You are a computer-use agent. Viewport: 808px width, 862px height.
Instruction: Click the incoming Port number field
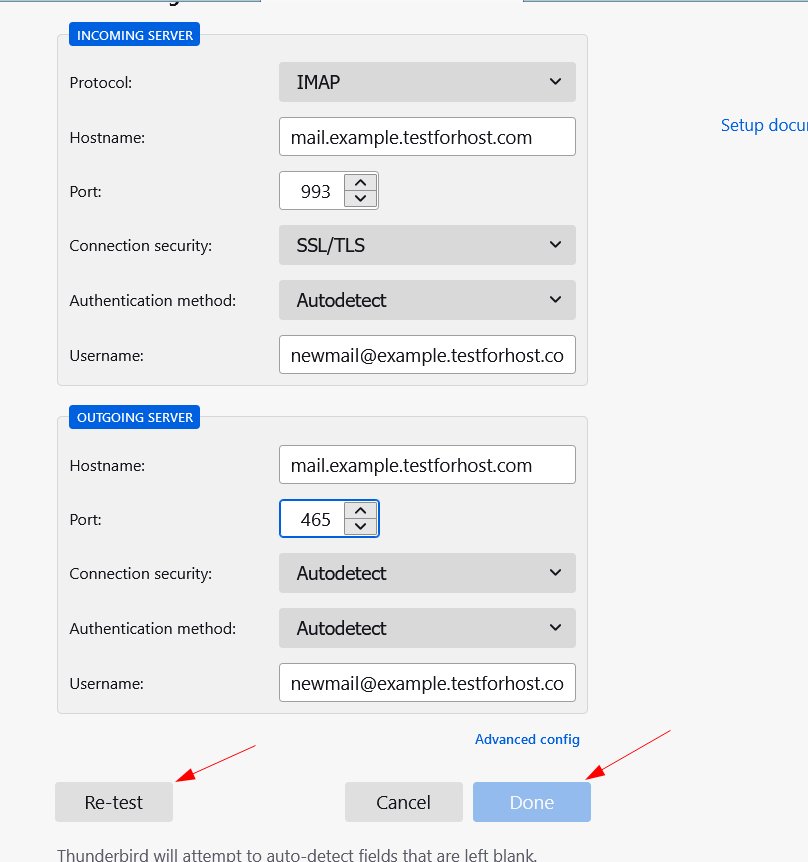(x=313, y=191)
